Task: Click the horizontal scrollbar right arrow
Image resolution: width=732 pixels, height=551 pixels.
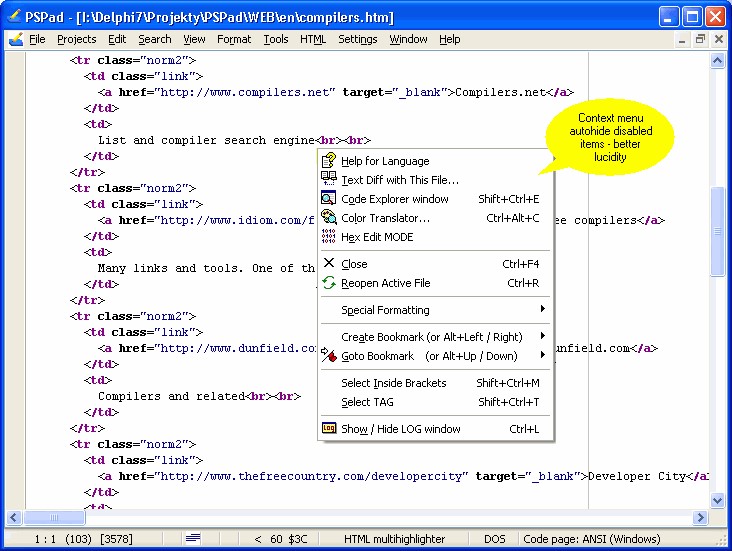Action: tap(701, 517)
